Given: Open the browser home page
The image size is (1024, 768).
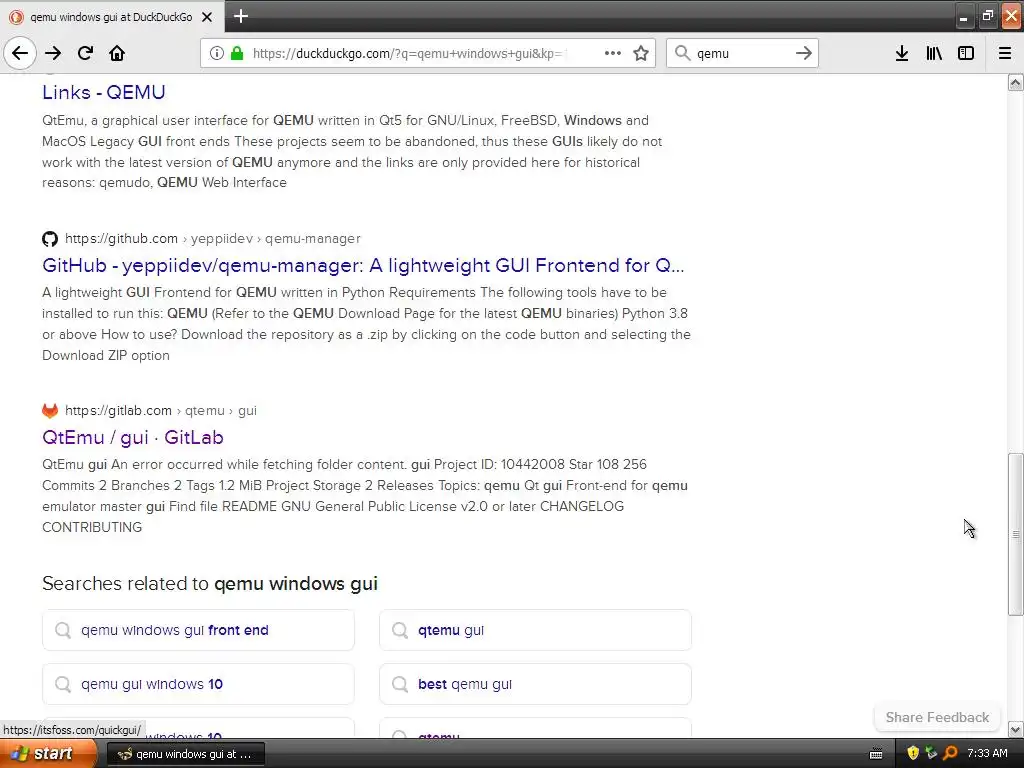Looking at the screenshot, I should (117, 53).
